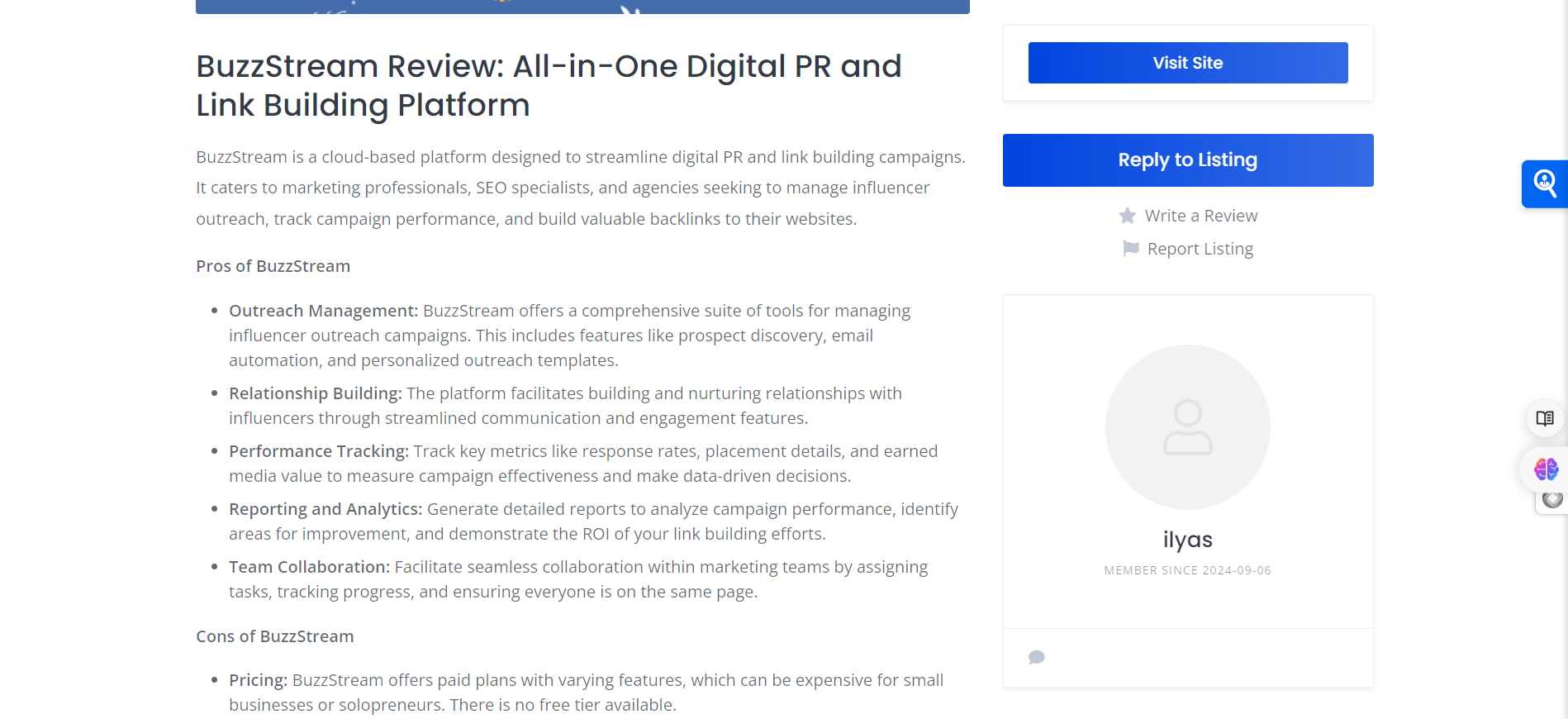
Task: Click the speech bubble comment icon
Action: (1036, 658)
